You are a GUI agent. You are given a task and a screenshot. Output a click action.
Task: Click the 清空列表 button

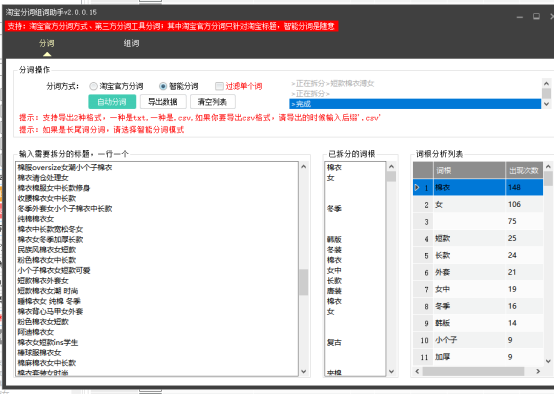[x=212, y=102]
